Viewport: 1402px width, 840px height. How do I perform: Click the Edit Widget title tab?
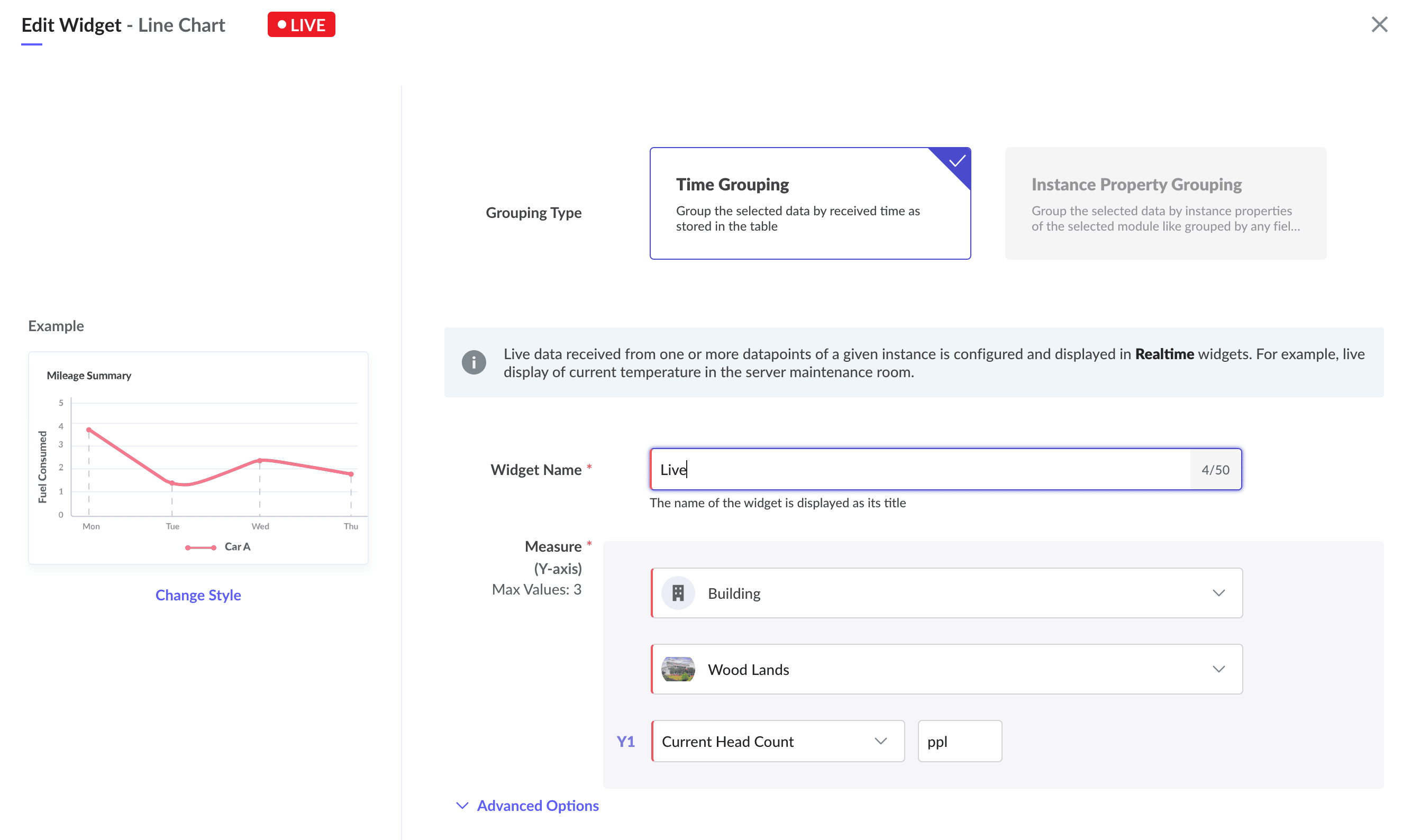click(71, 25)
